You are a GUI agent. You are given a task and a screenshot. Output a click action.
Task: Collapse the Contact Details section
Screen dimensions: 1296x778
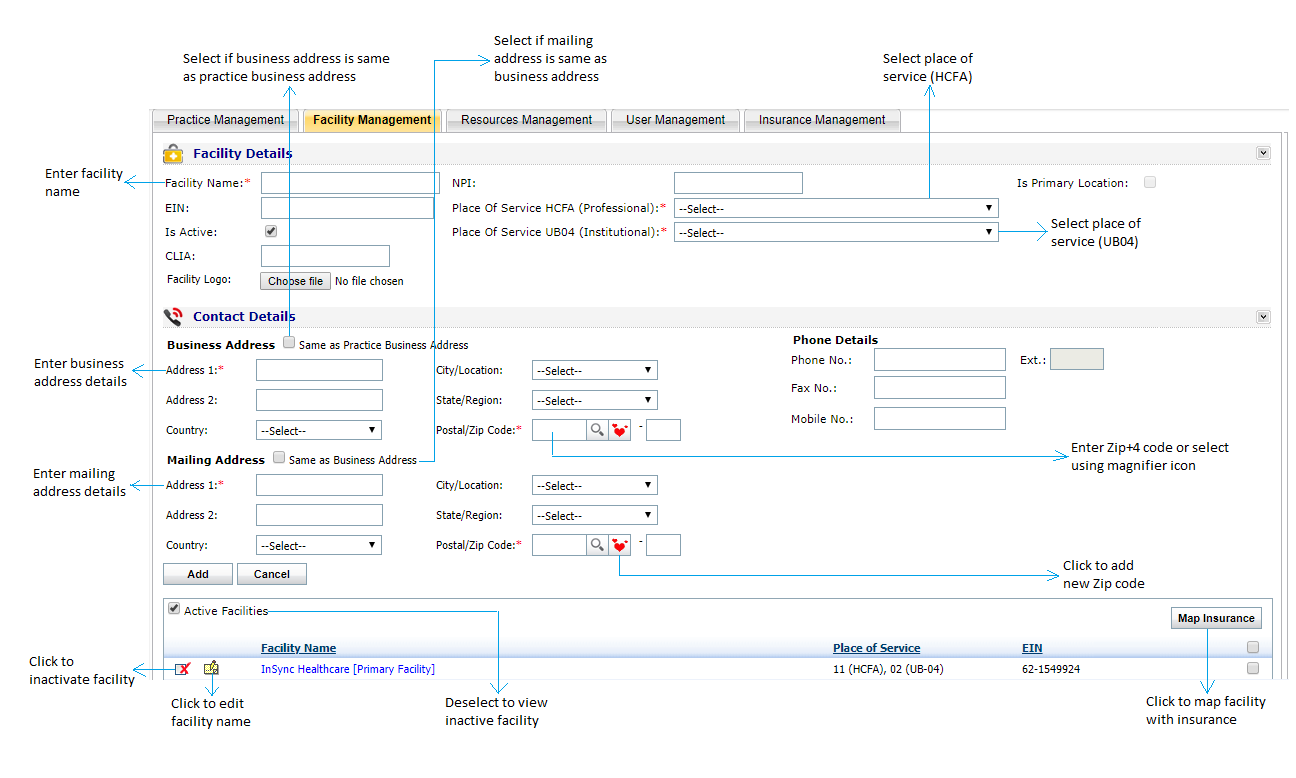[1263, 317]
